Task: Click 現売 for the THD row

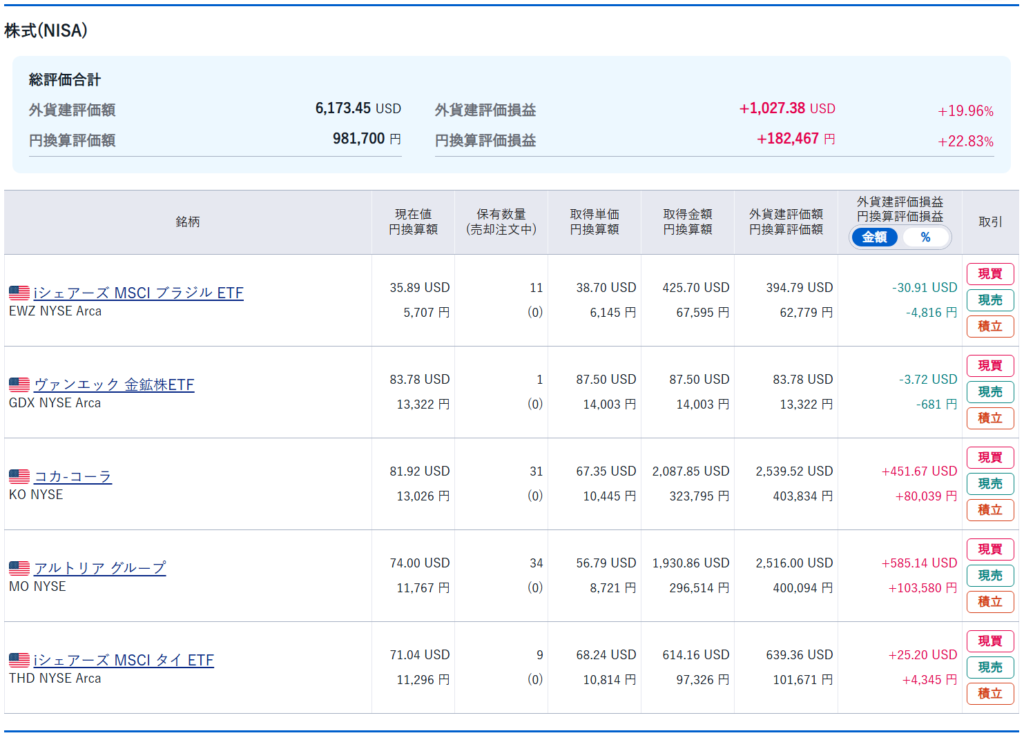Action: [x=989, y=668]
